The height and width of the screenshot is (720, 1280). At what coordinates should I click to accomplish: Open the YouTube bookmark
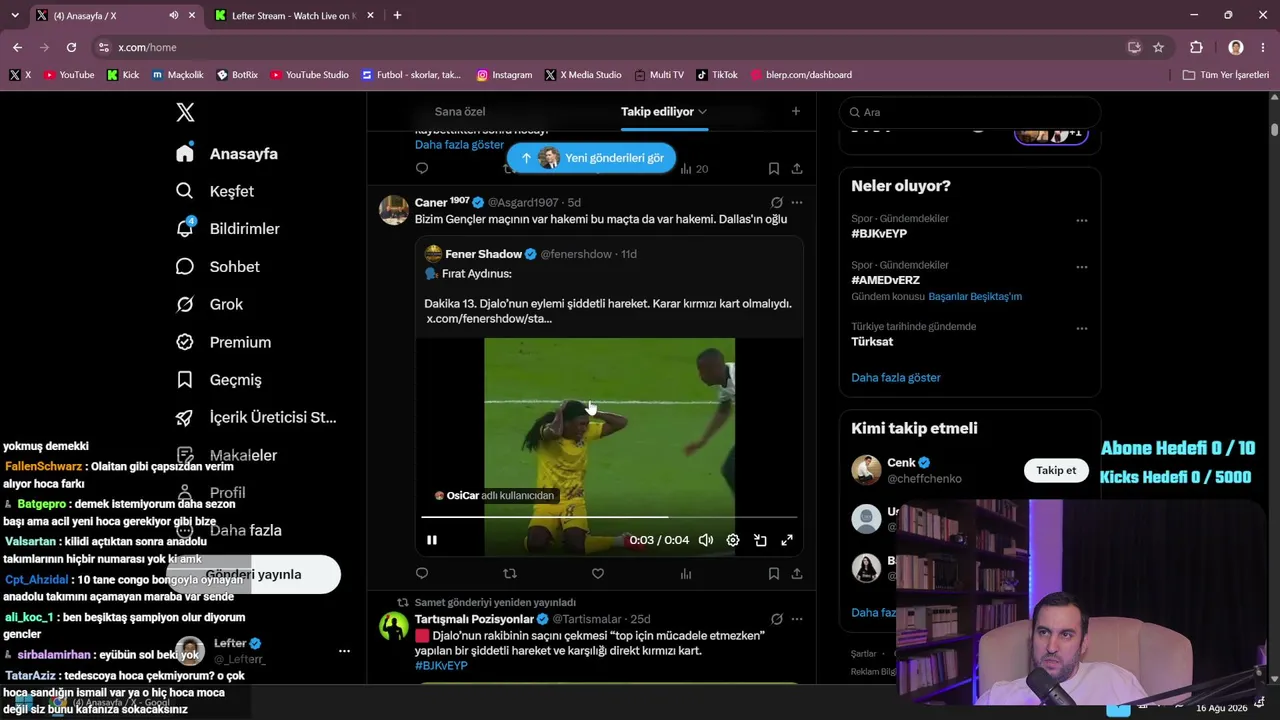click(69, 75)
